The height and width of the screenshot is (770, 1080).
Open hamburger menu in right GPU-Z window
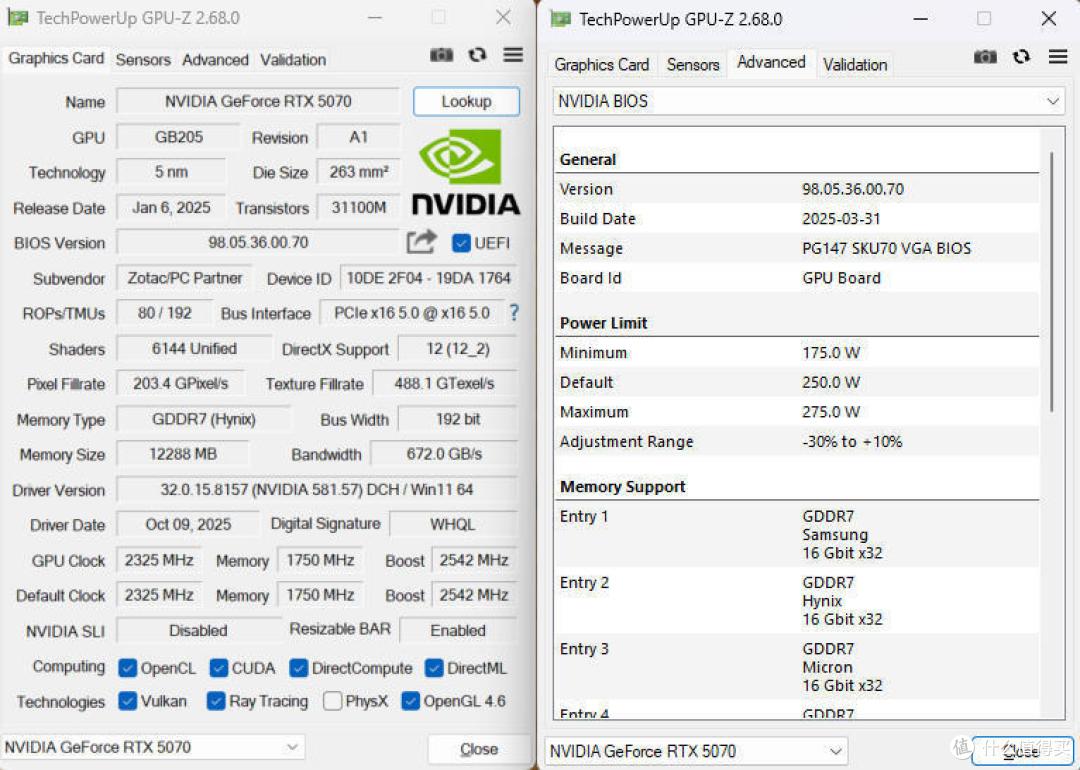pyautogui.click(x=1058, y=56)
